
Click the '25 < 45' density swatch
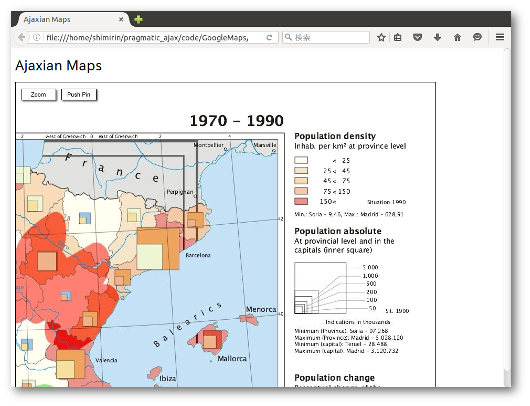click(301, 170)
